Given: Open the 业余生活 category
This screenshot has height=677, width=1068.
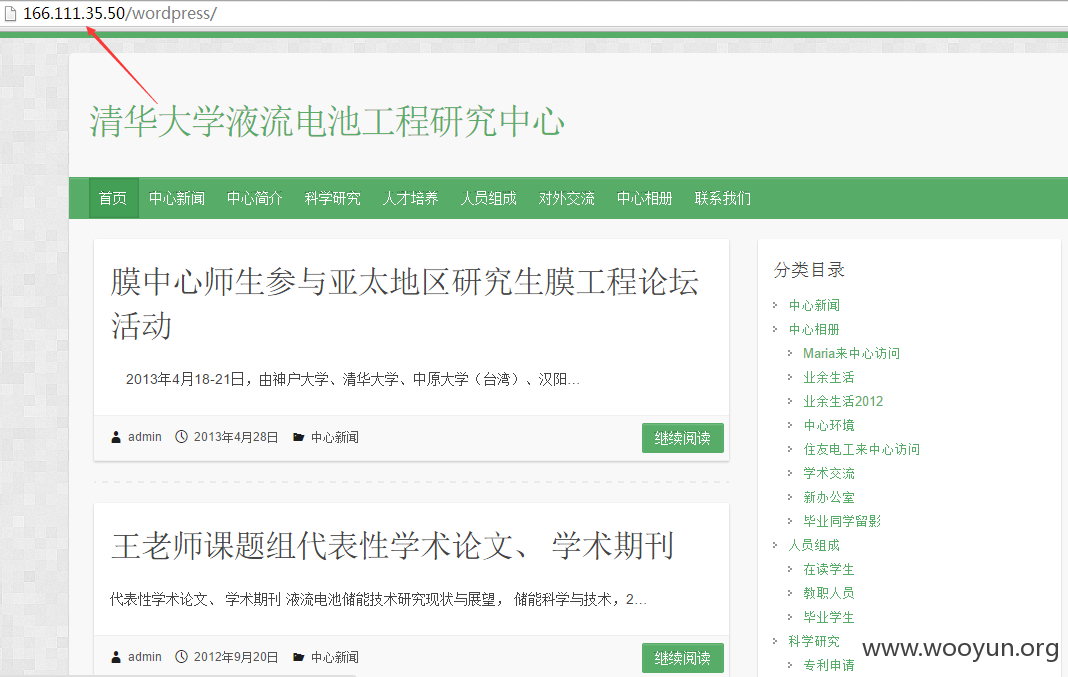Looking at the screenshot, I should point(828,377).
